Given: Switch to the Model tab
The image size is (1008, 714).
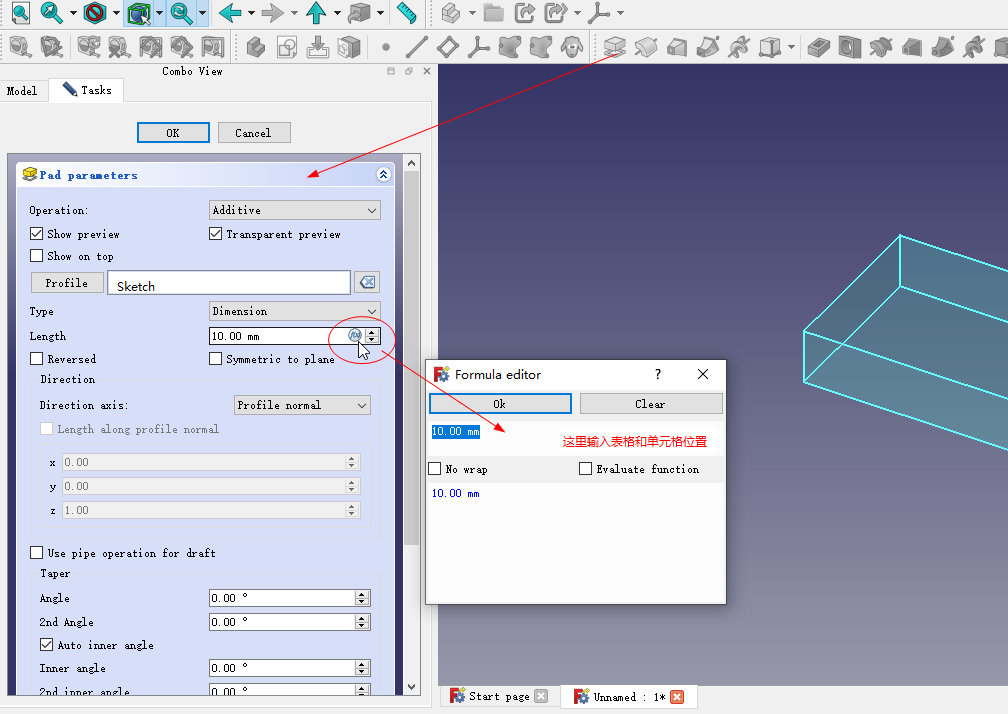Looking at the screenshot, I should pos(22,91).
